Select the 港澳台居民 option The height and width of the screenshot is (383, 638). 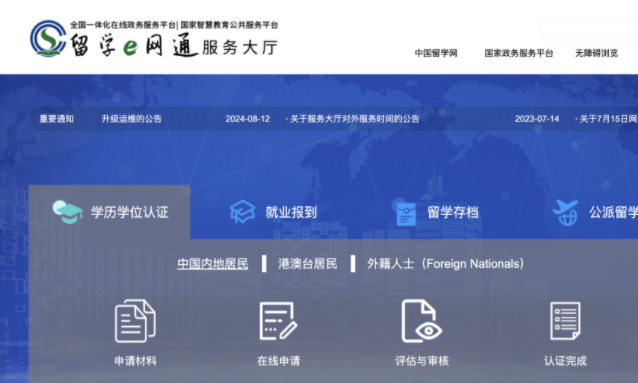[308, 264]
